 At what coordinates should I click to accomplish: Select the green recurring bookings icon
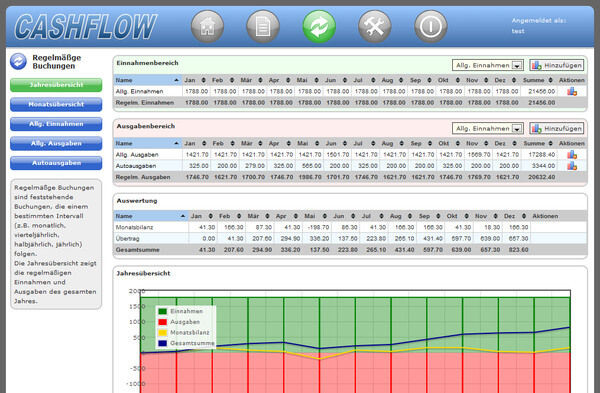319,26
